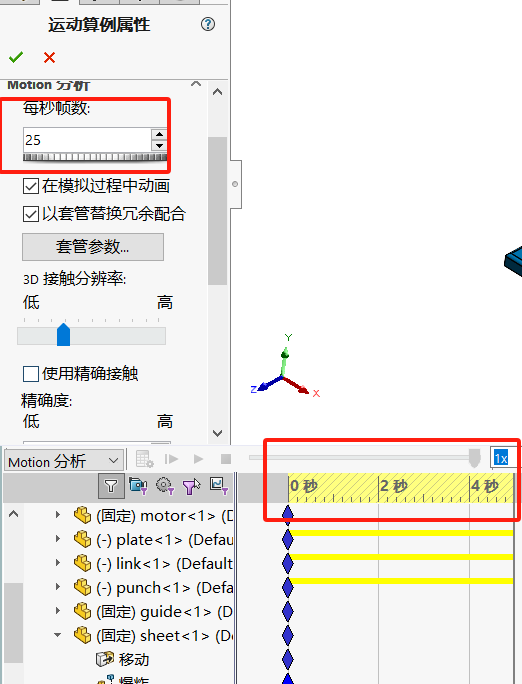
Task: Play the motion study from start
Action: click(171, 459)
